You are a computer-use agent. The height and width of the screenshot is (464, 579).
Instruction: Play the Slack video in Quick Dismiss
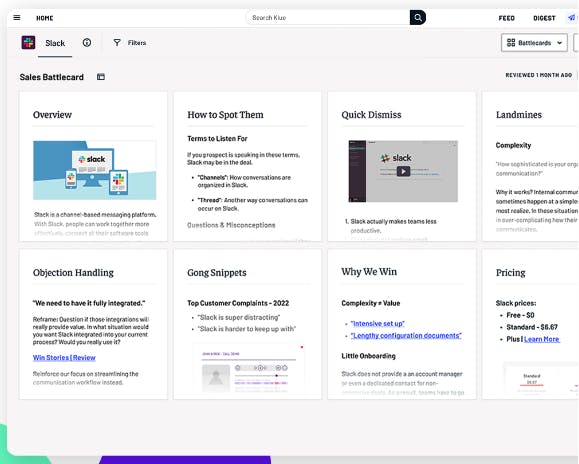point(403,171)
